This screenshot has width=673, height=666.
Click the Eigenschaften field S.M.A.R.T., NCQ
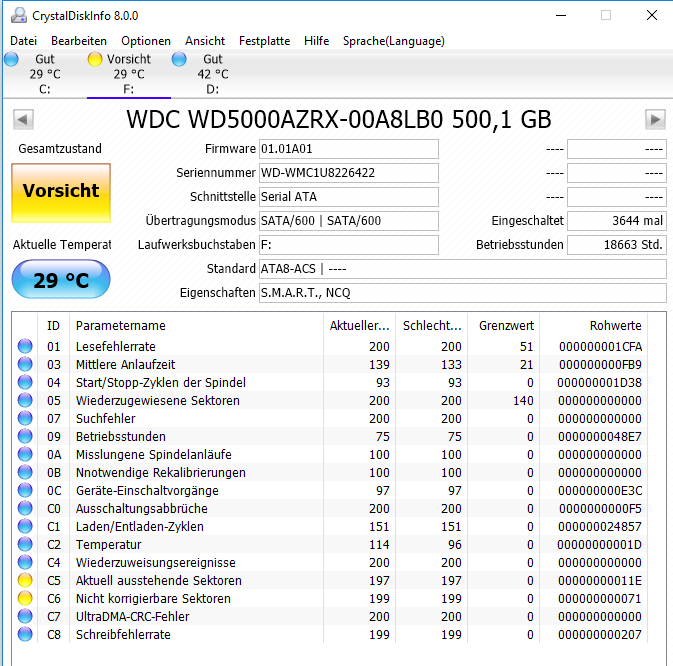(463, 293)
